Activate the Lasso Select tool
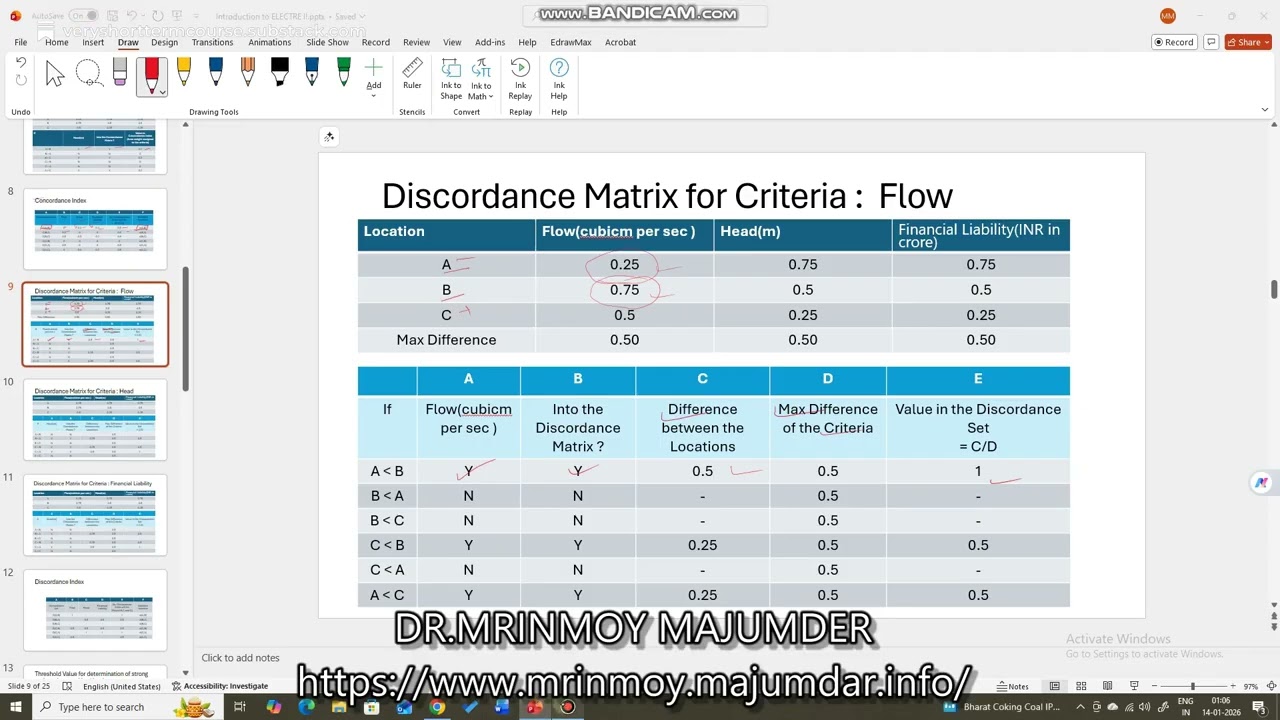1280x720 pixels. pos(88,73)
